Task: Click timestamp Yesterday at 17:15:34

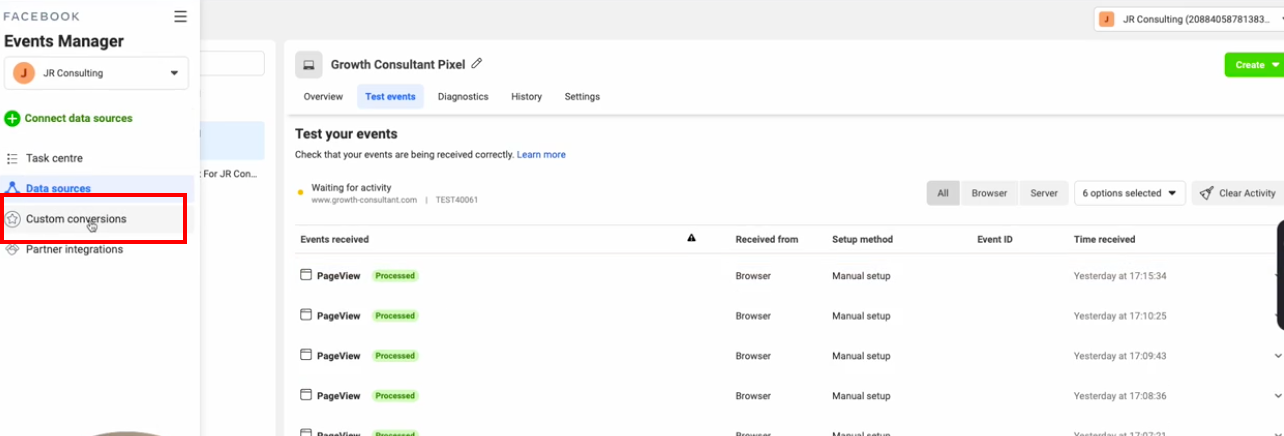Action: tap(1120, 275)
